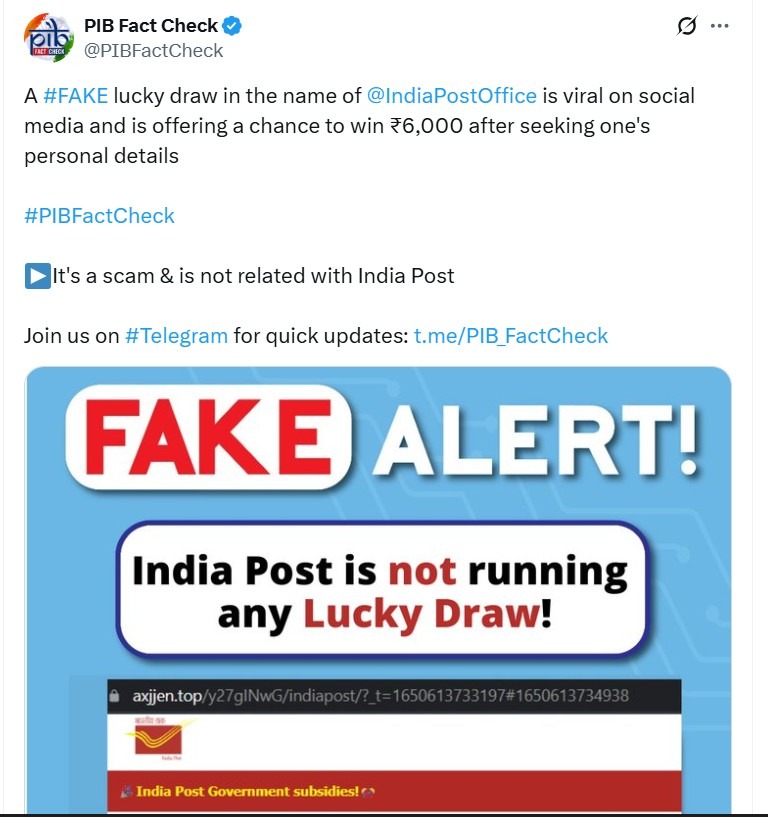
Task: Open the #Telegram hashtag
Action: (176, 336)
